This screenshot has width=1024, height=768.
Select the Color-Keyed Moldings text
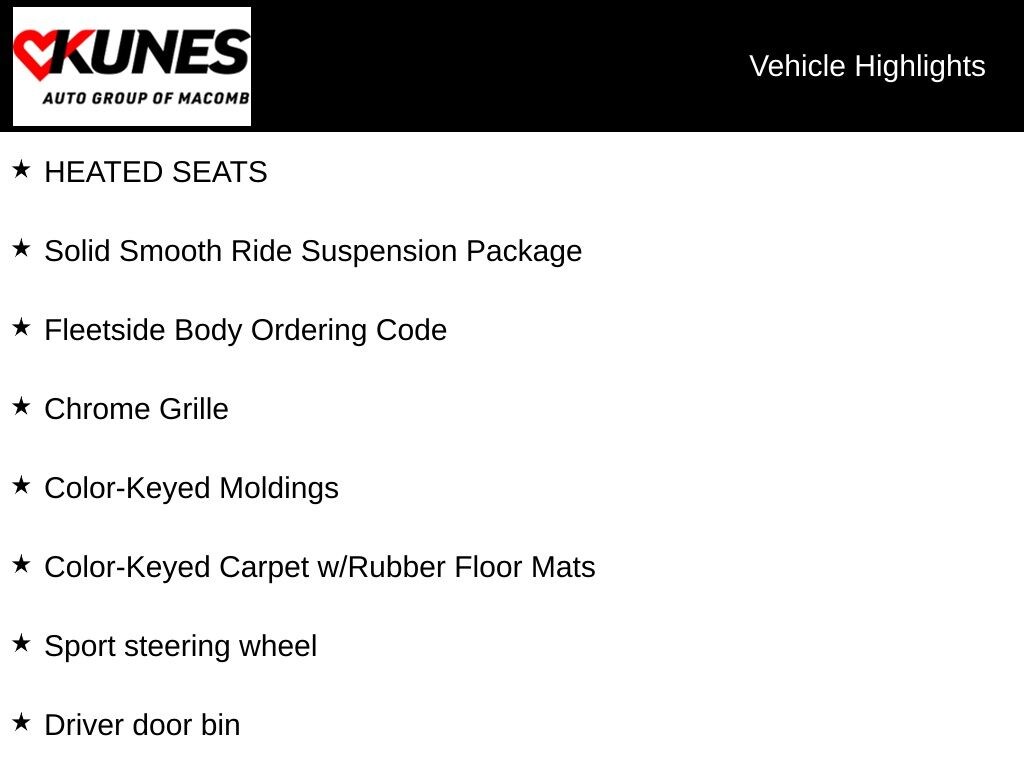[x=192, y=488]
